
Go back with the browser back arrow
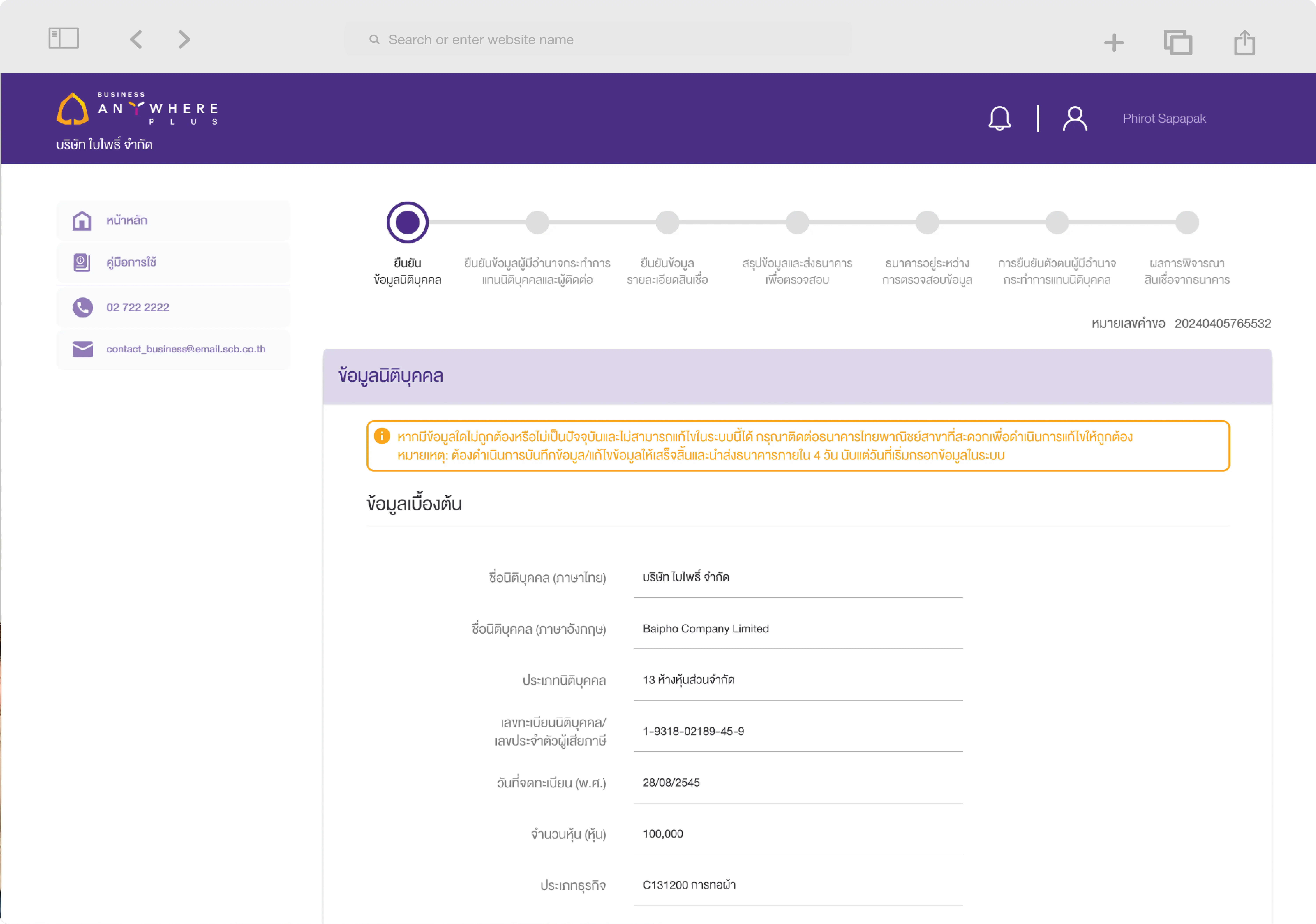coord(136,39)
